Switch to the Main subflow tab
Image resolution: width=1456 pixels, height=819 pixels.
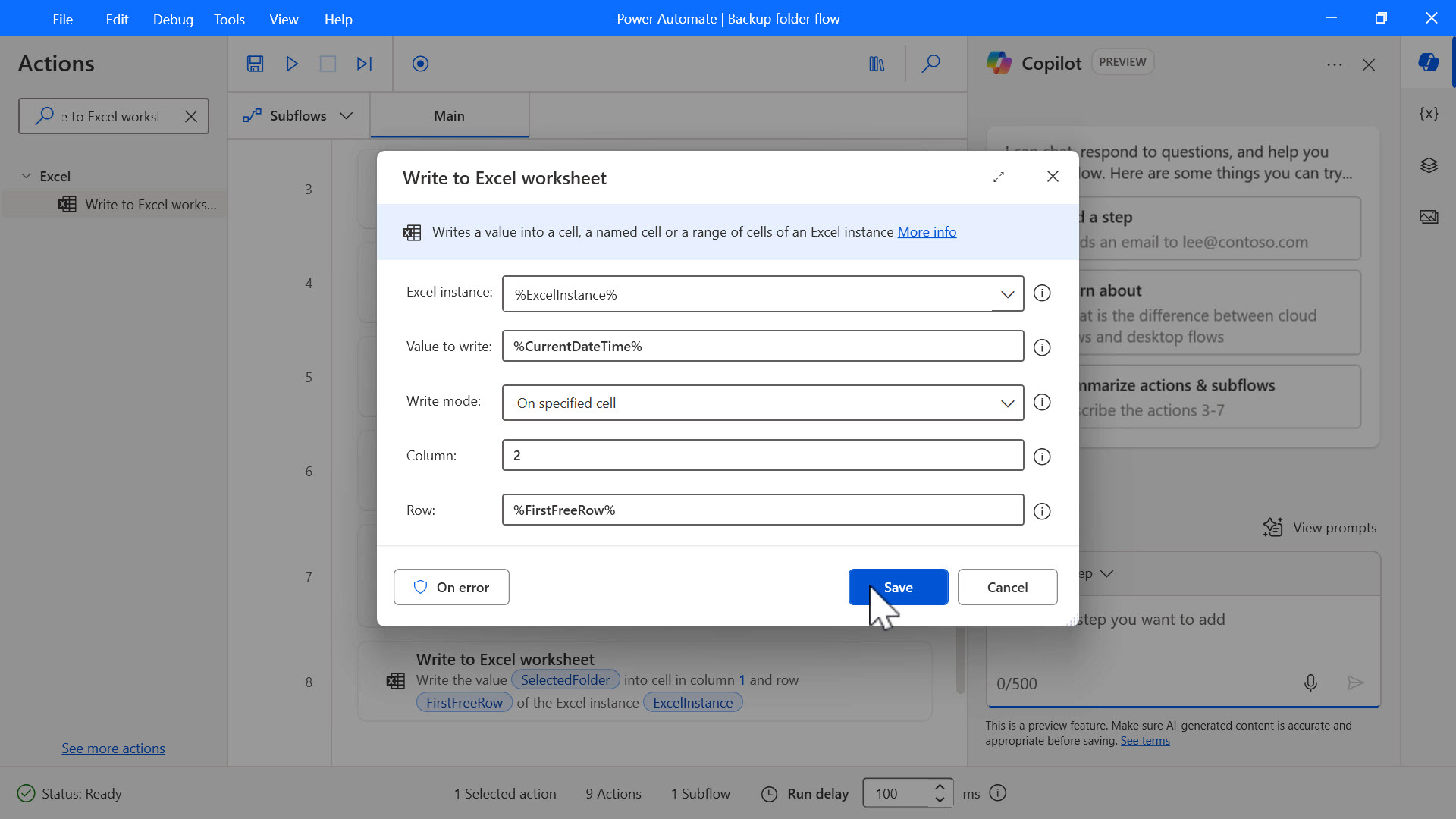pyautogui.click(x=449, y=115)
